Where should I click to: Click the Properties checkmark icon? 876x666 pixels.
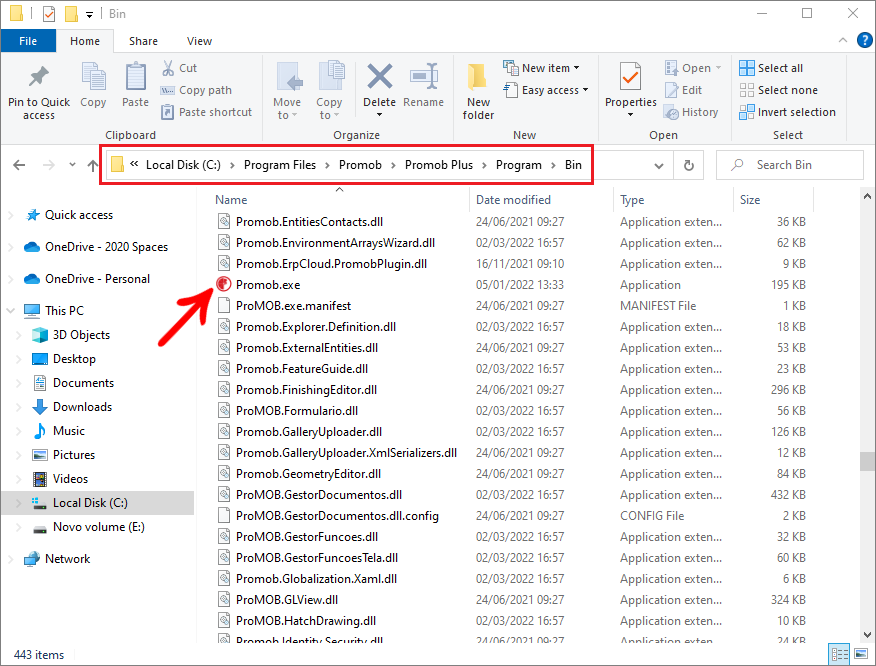coord(630,77)
